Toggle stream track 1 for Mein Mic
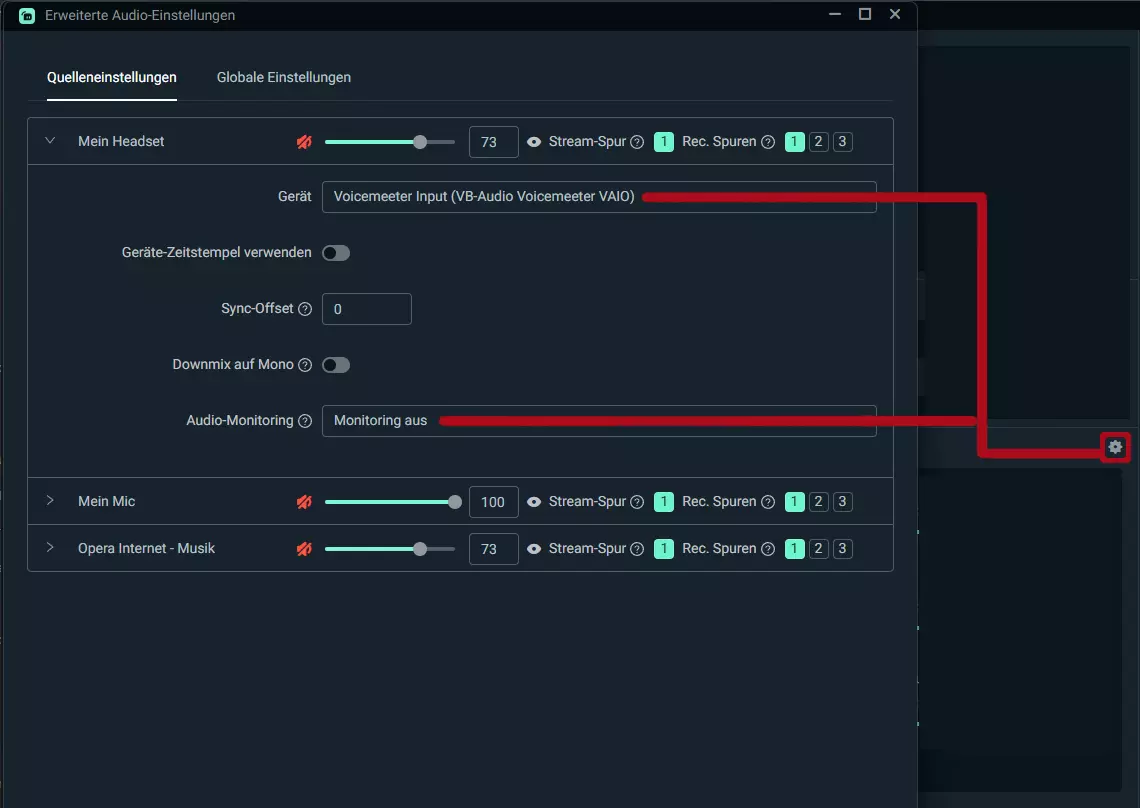The width and height of the screenshot is (1140, 808). click(x=664, y=502)
